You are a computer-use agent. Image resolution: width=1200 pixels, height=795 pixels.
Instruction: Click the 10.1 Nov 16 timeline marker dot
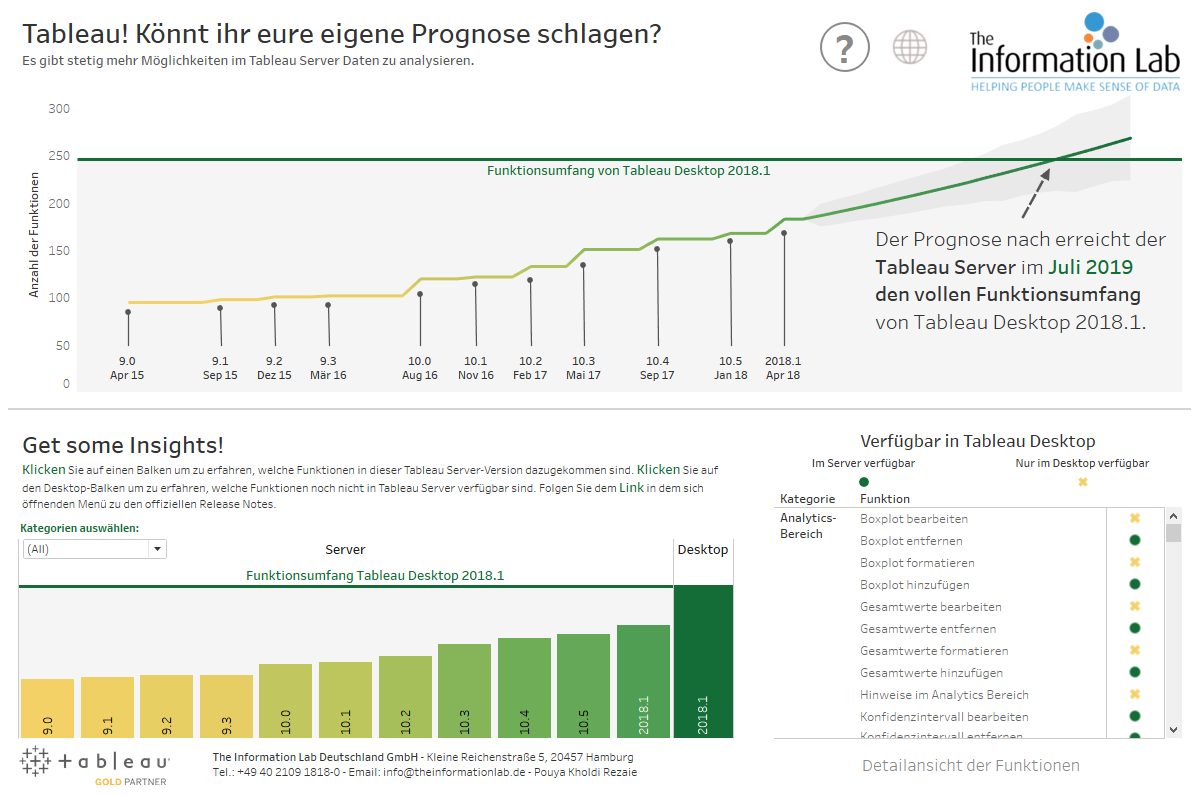tap(475, 284)
